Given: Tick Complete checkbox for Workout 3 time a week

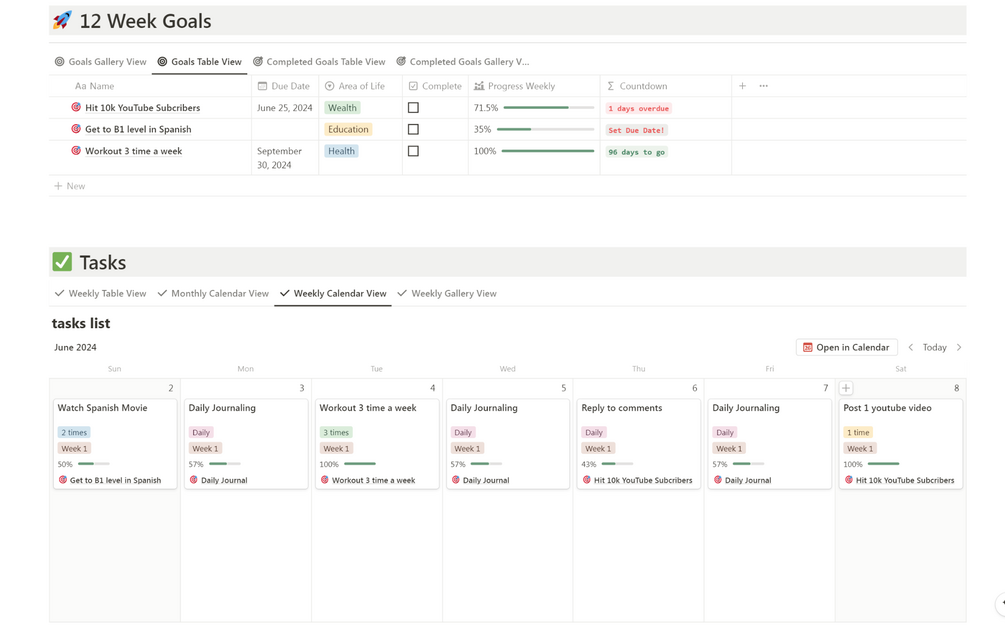Looking at the screenshot, I should pyautogui.click(x=413, y=151).
